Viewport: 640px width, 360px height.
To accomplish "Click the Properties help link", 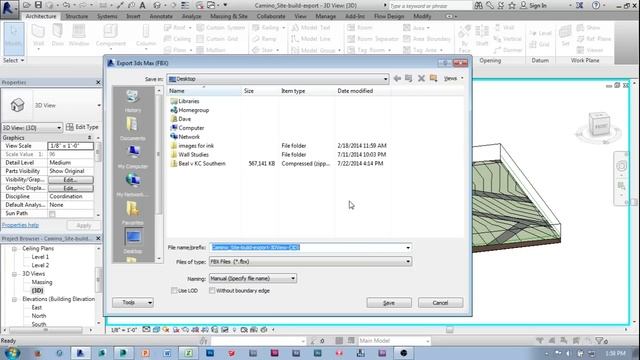I will click(x=20, y=225).
